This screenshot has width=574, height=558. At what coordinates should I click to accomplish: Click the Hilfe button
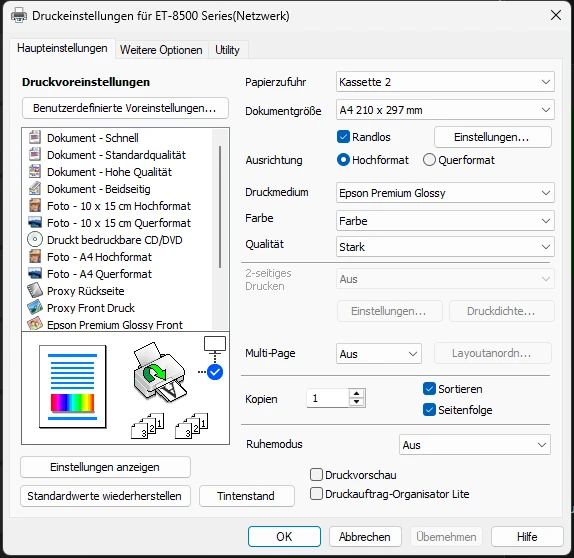coord(527,537)
